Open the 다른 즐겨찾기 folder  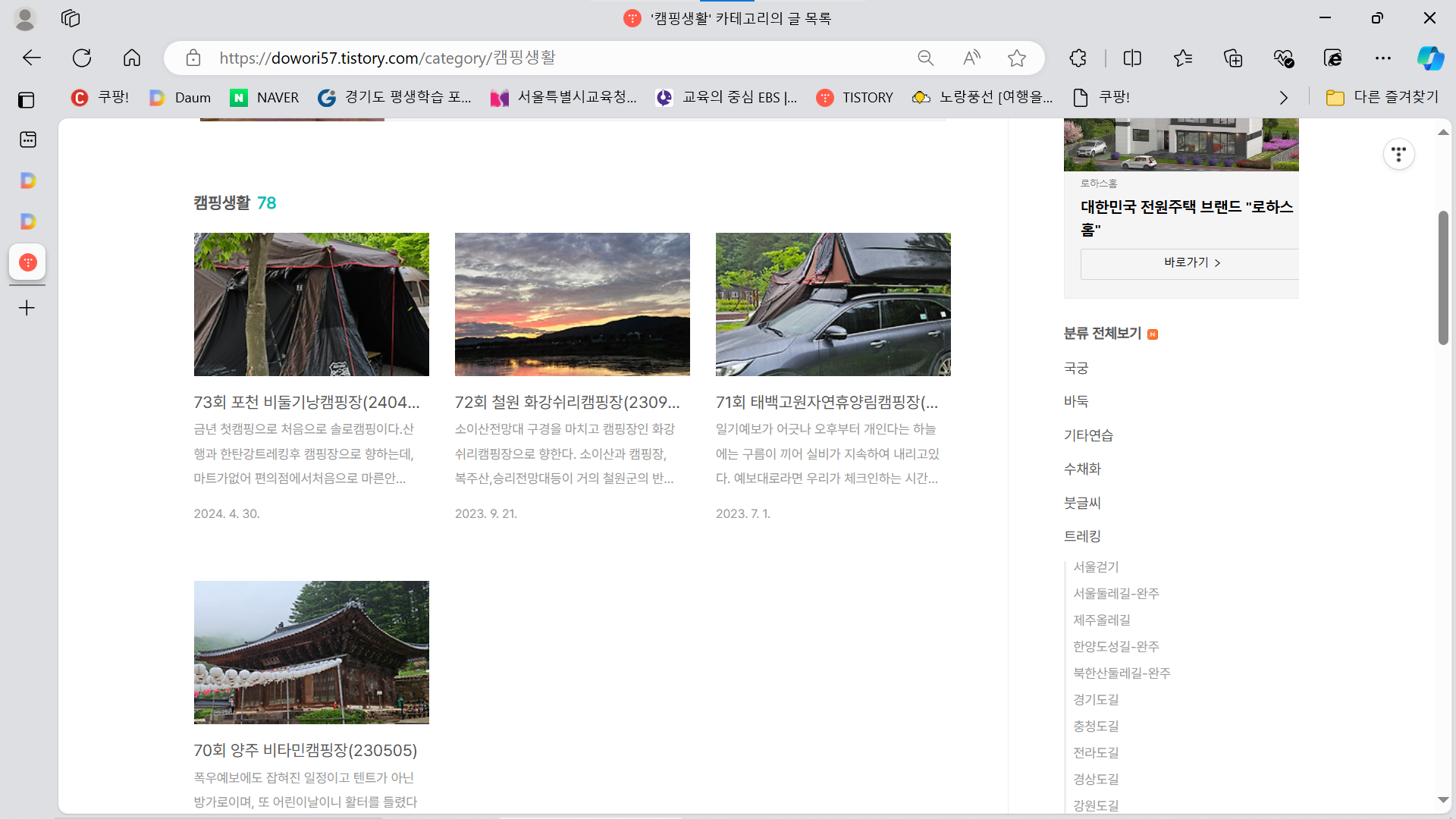[x=1382, y=97]
